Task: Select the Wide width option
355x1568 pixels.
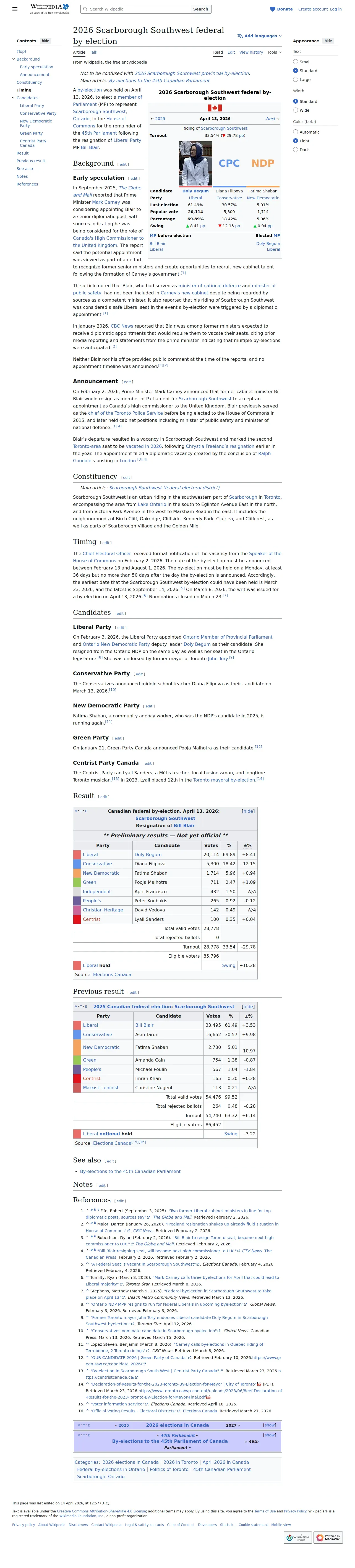Action: [296, 110]
